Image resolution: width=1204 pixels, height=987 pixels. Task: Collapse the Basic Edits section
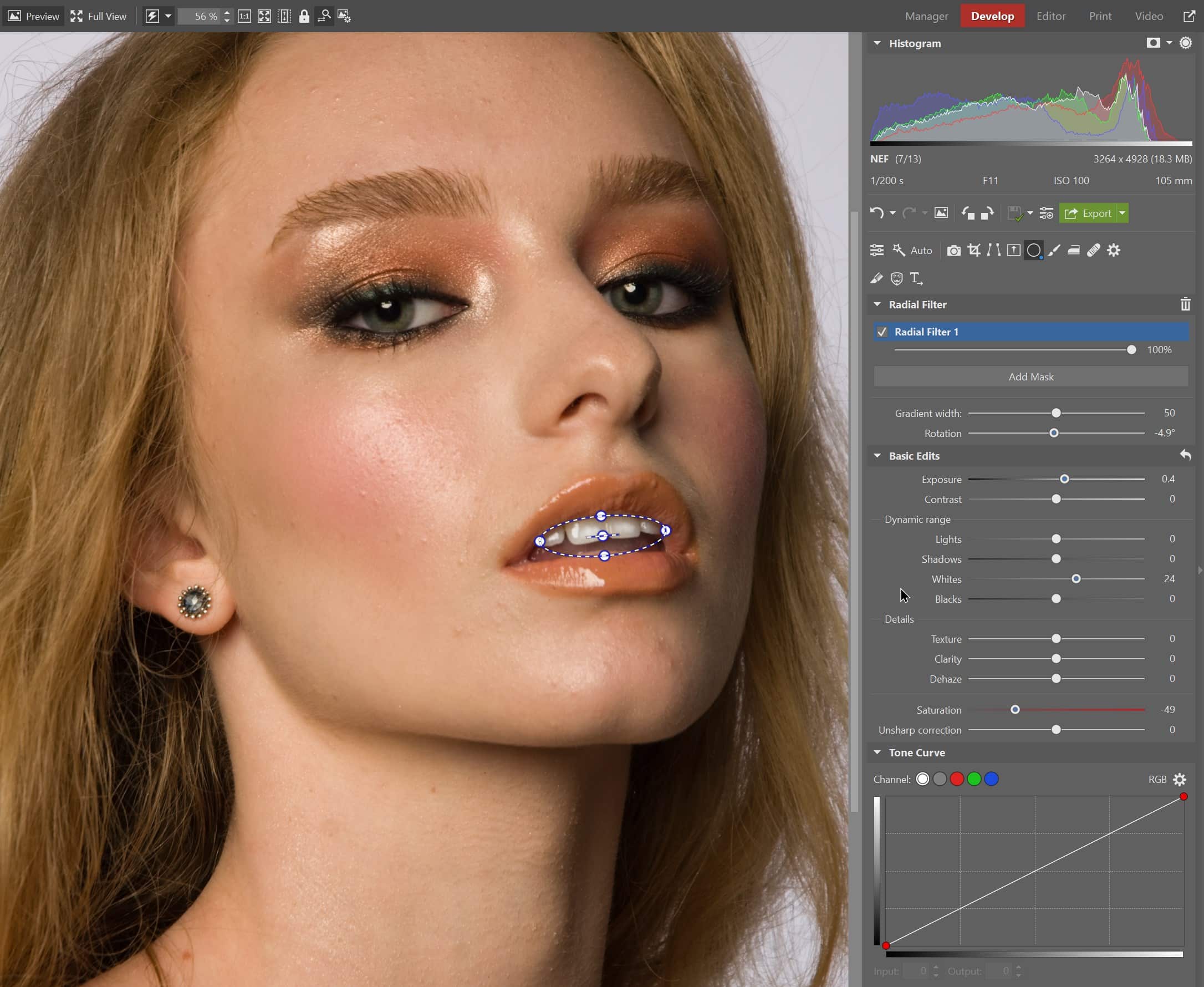(877, 456)
